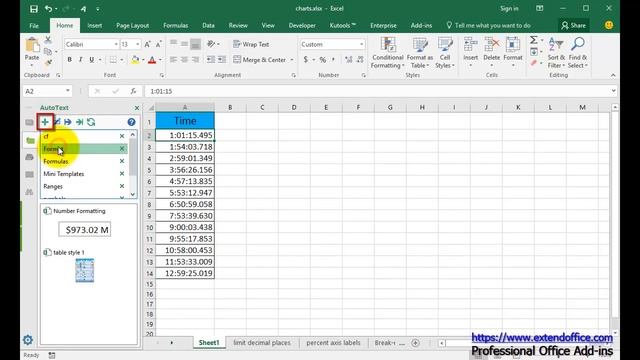Click the Undo arrow in quick access toolbar
The height and width of the screenshot is (360, 640).
coord(48,9)
